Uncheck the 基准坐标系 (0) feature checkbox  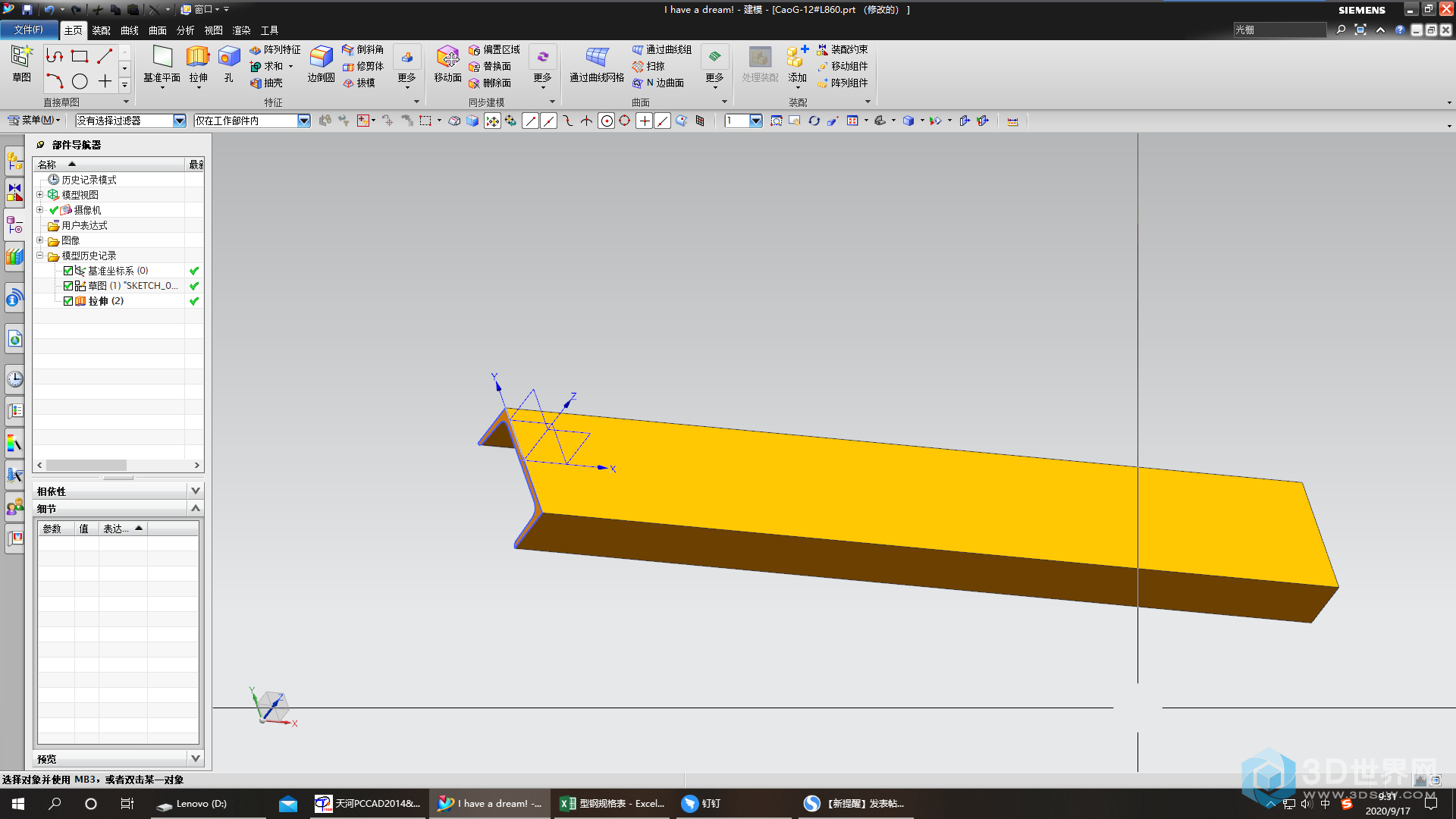pyautogui.click(x=68, y=271)
